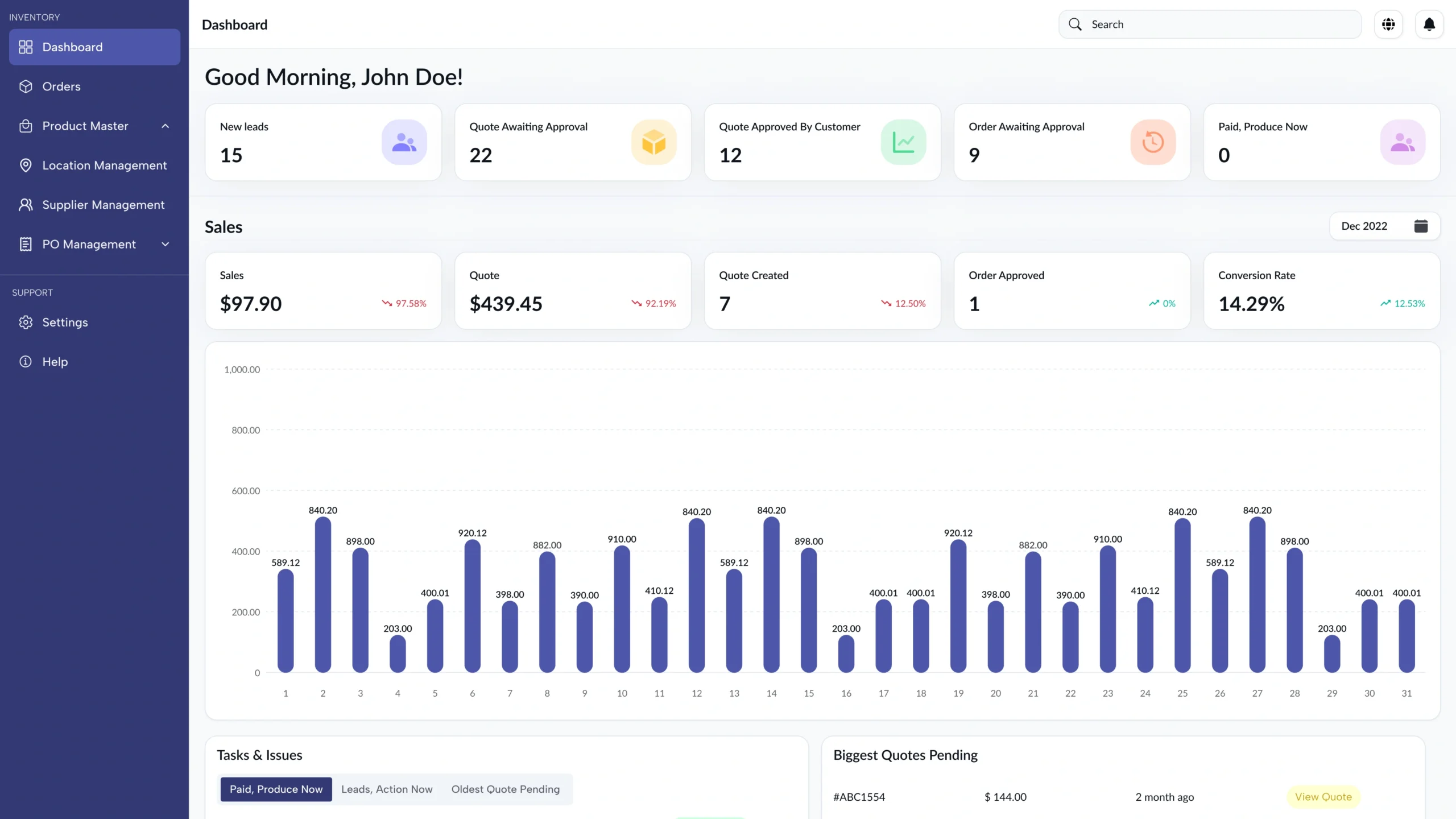Click the calendar icon beside Dec 2022
Viewport: 1456px width, 819px height.
tap(1420, 226)
